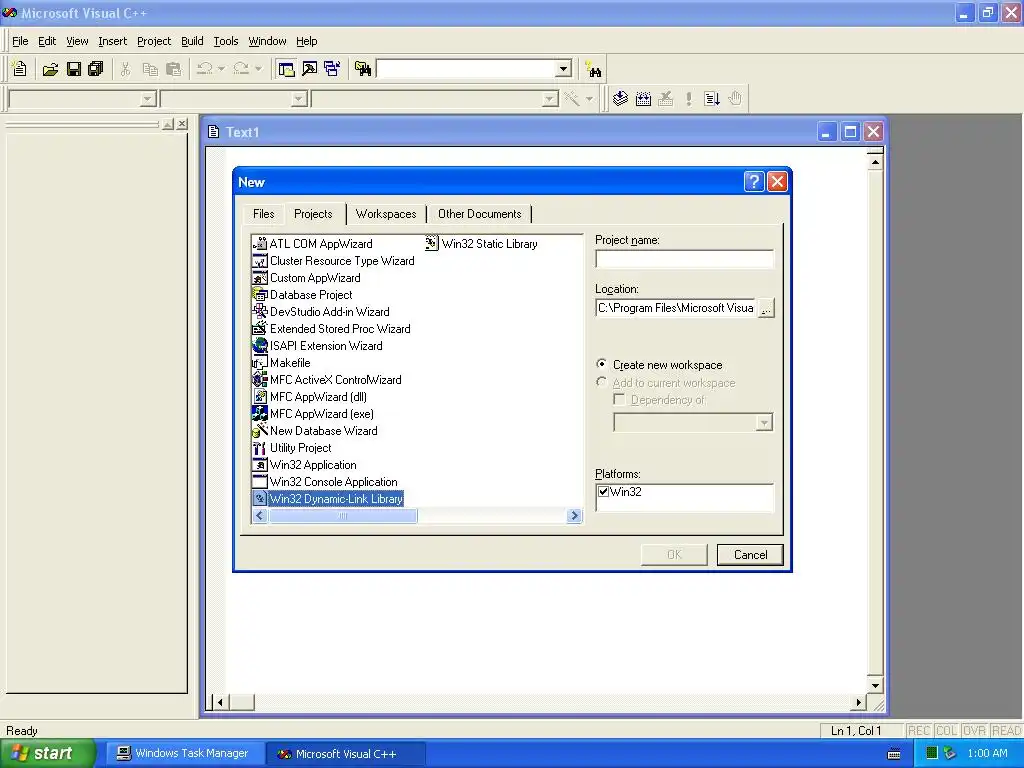Open the Undo history dropdown arrow
Viewport: 1024px width, 768px height.
[x=221, y=69]
